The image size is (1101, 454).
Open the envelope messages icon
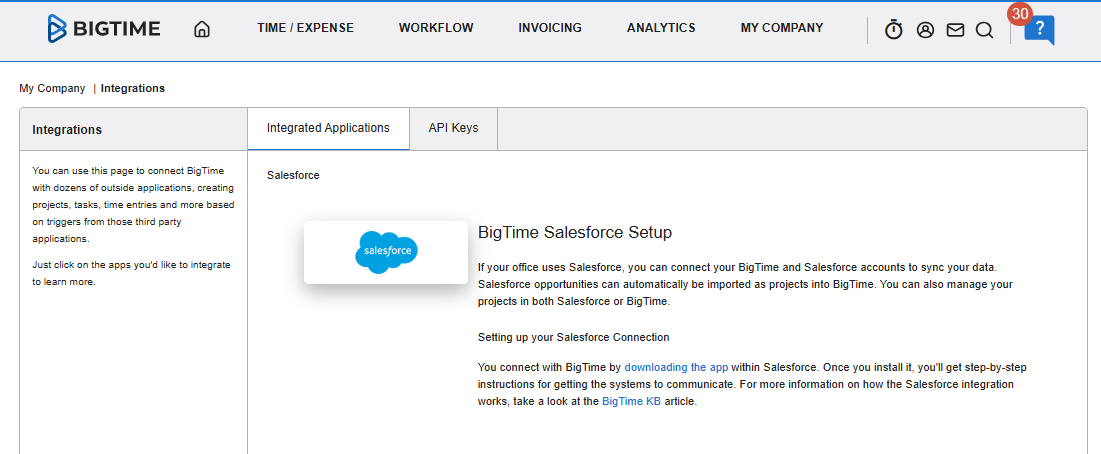point(955,30)
